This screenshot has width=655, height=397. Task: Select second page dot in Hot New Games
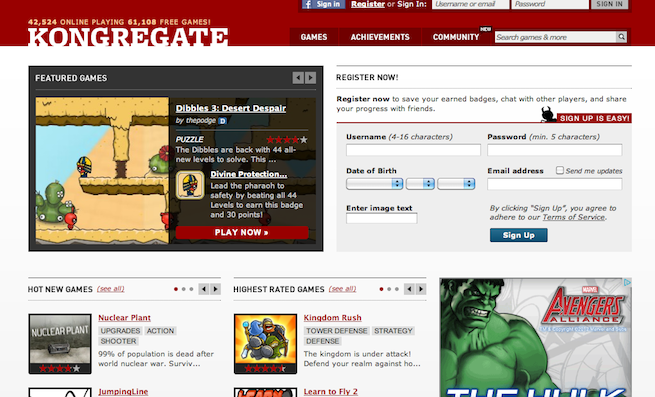tap(183, 289)
